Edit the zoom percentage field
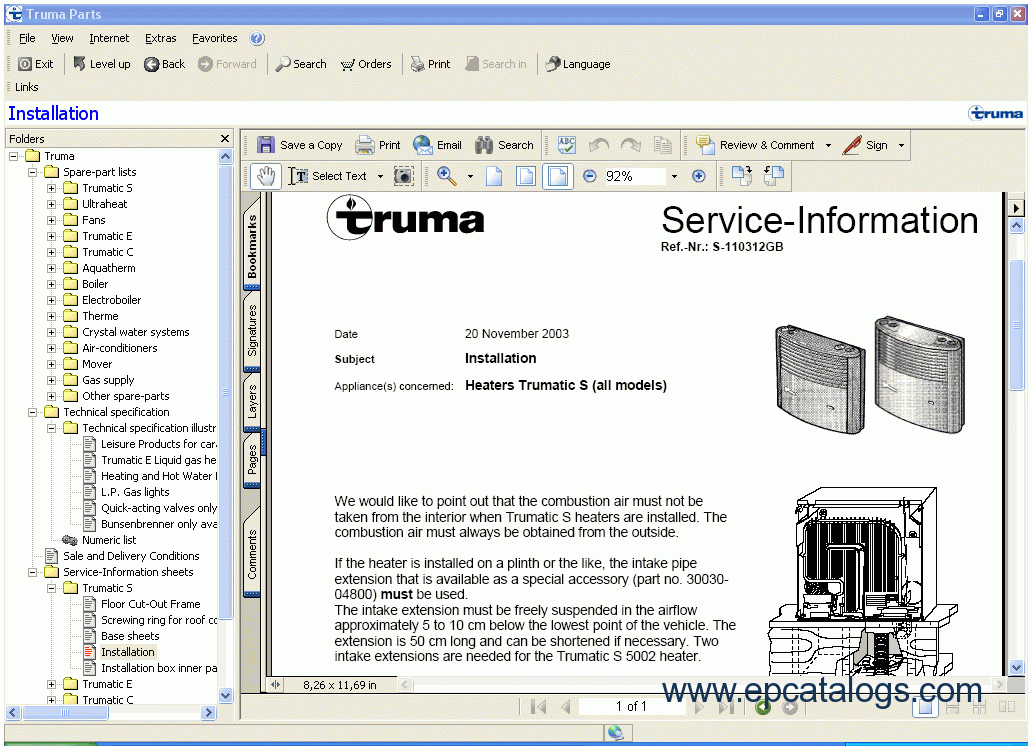Viewport: 1032px width, 746px height. [x=633, y=176]
